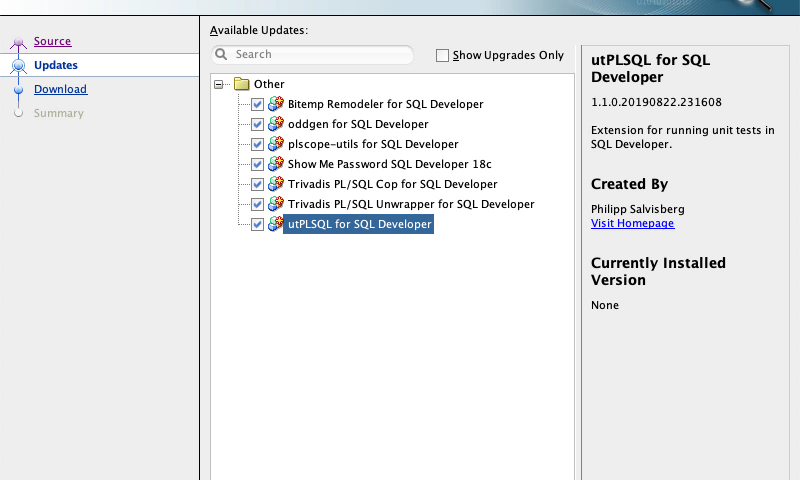This screenshot has height=480, width=800.
Task: Uncheck utPLSQL for SQL Developer checkbox
Action: pyautogui.click(x=257, y=224)
